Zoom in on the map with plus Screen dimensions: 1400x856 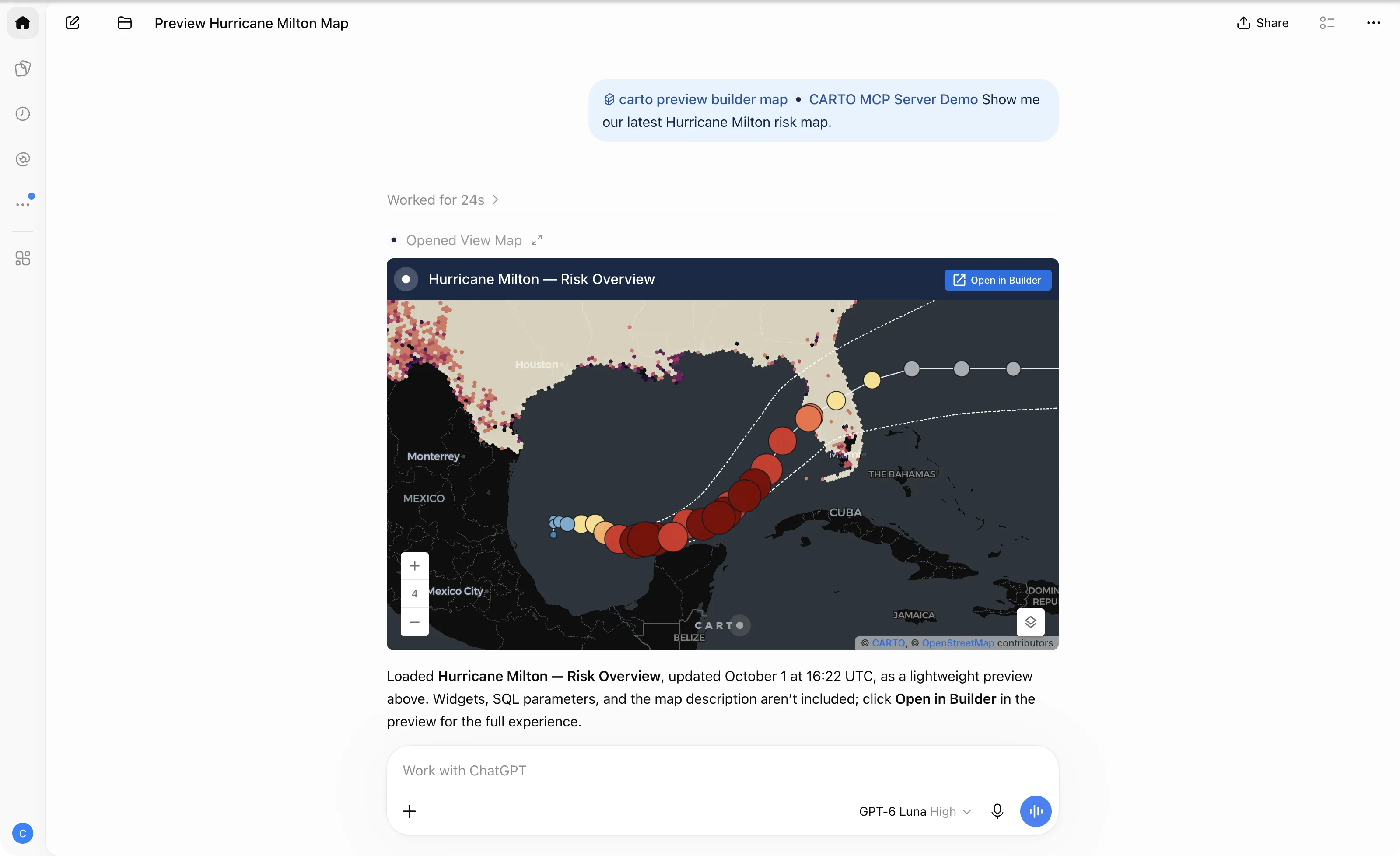pyautogui.click(x=415, y=566)
